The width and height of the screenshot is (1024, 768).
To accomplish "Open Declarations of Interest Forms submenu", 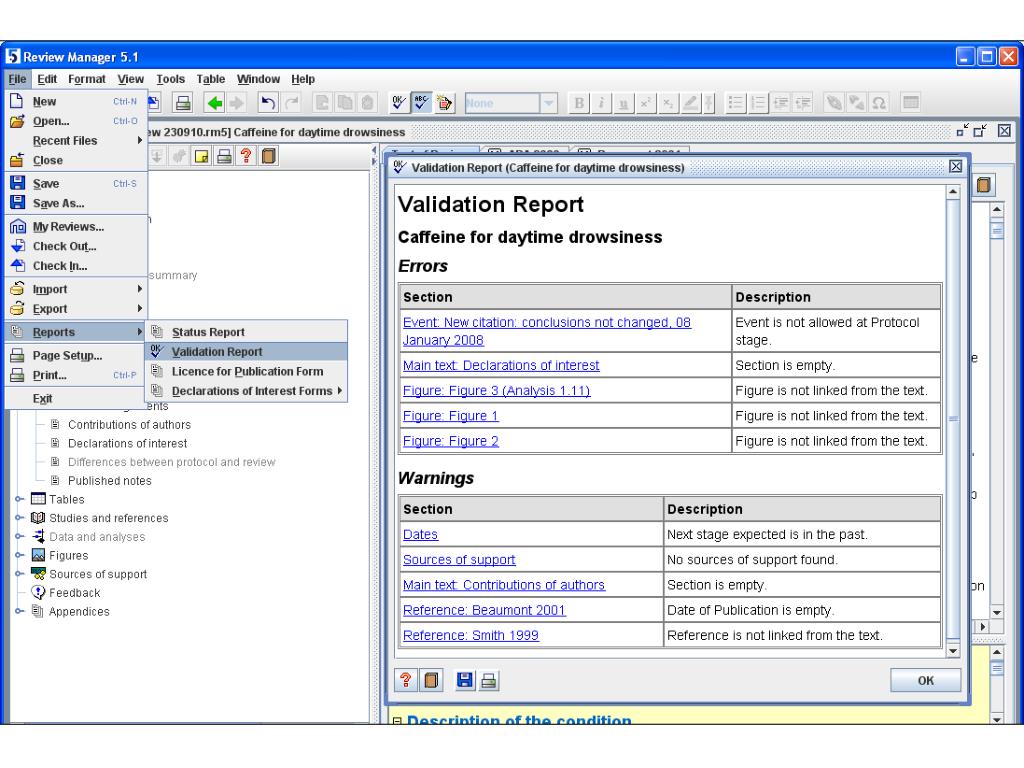I will (x=247, y=391).
